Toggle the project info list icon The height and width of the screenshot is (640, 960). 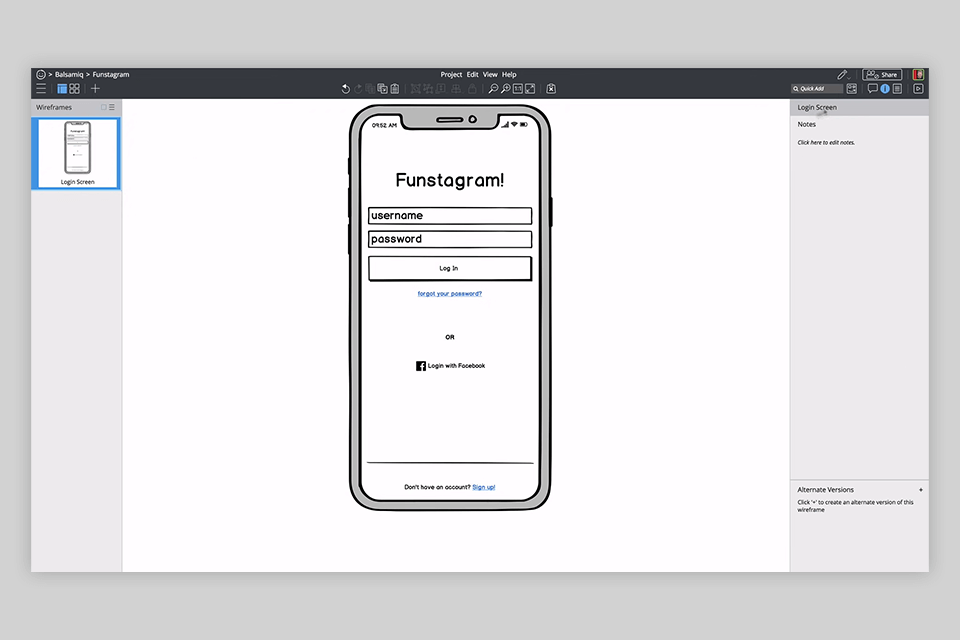point(898,89)
